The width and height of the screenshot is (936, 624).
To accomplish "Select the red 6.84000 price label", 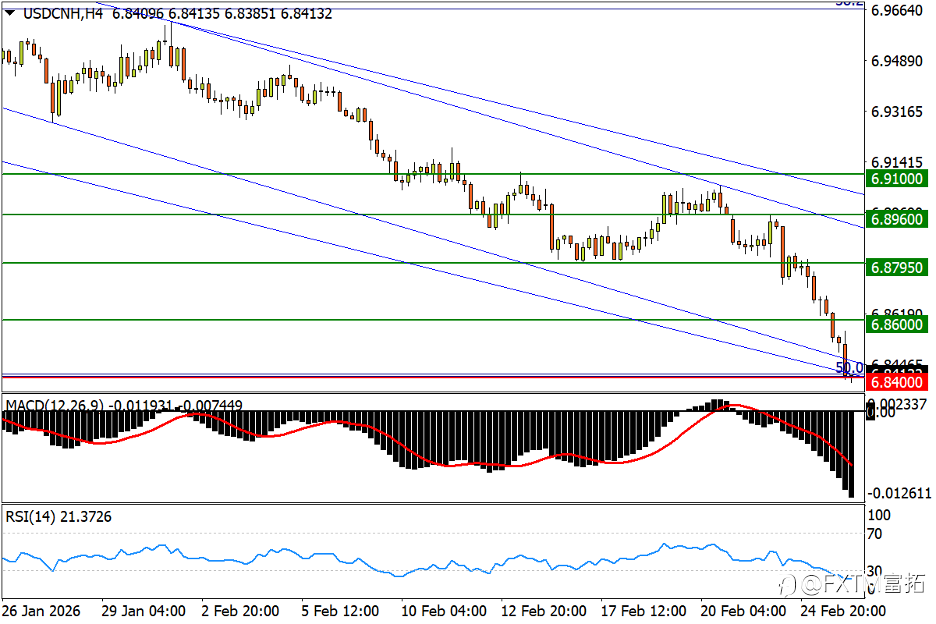I will pyautogui.click(x=897, y=382).
